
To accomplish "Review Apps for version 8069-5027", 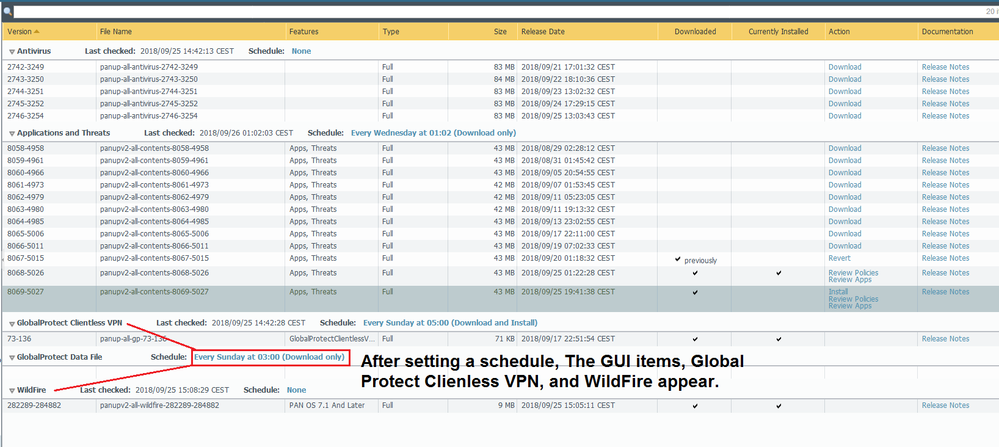I will tap(850, 306).
